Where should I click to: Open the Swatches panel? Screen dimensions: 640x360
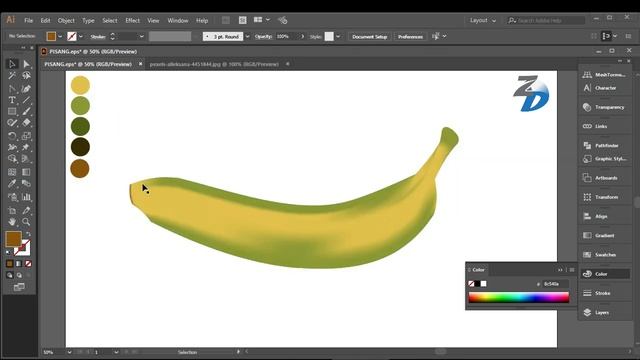[605, 255]
